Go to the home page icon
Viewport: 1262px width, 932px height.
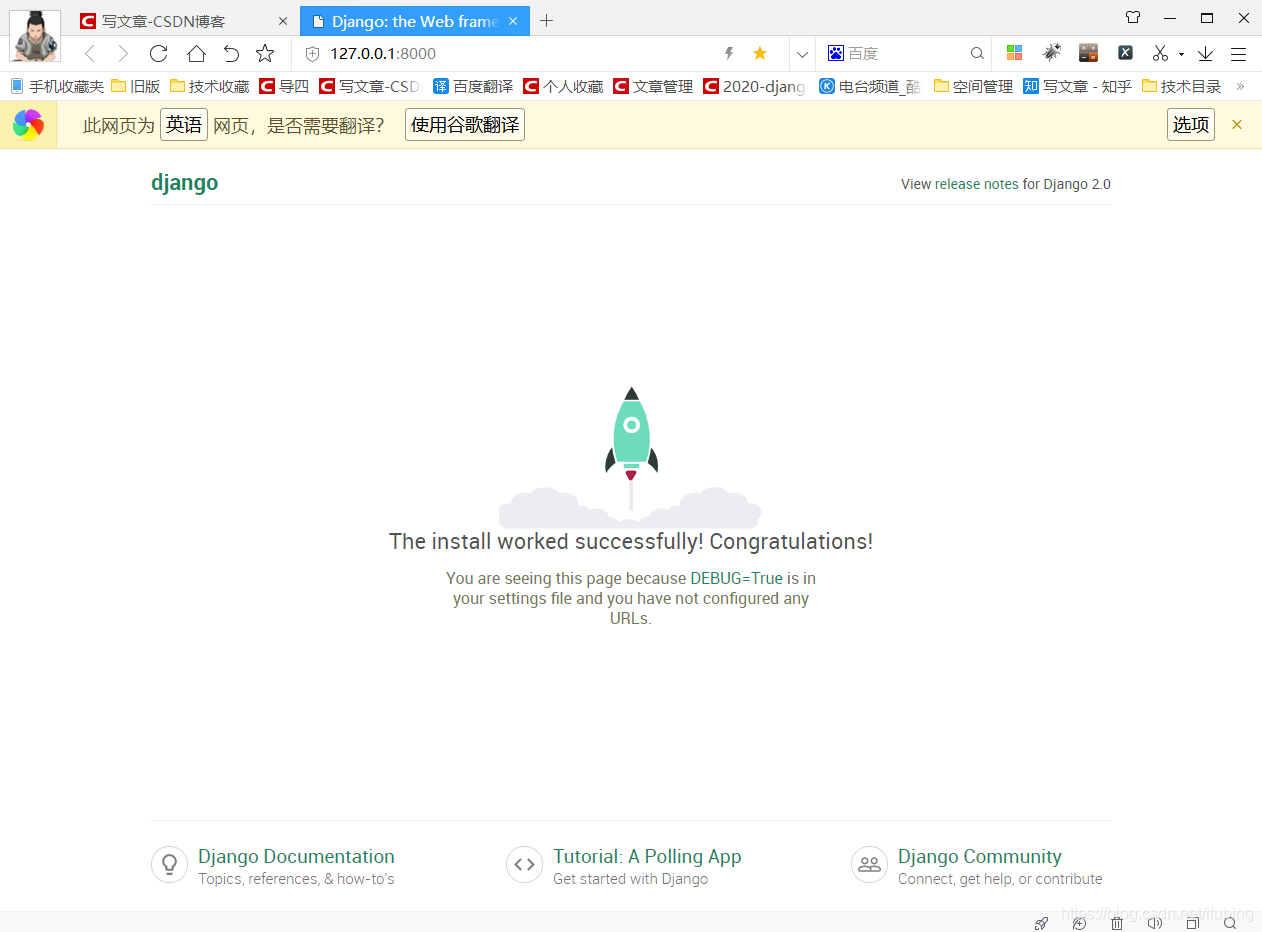click(x=196, y=54)
